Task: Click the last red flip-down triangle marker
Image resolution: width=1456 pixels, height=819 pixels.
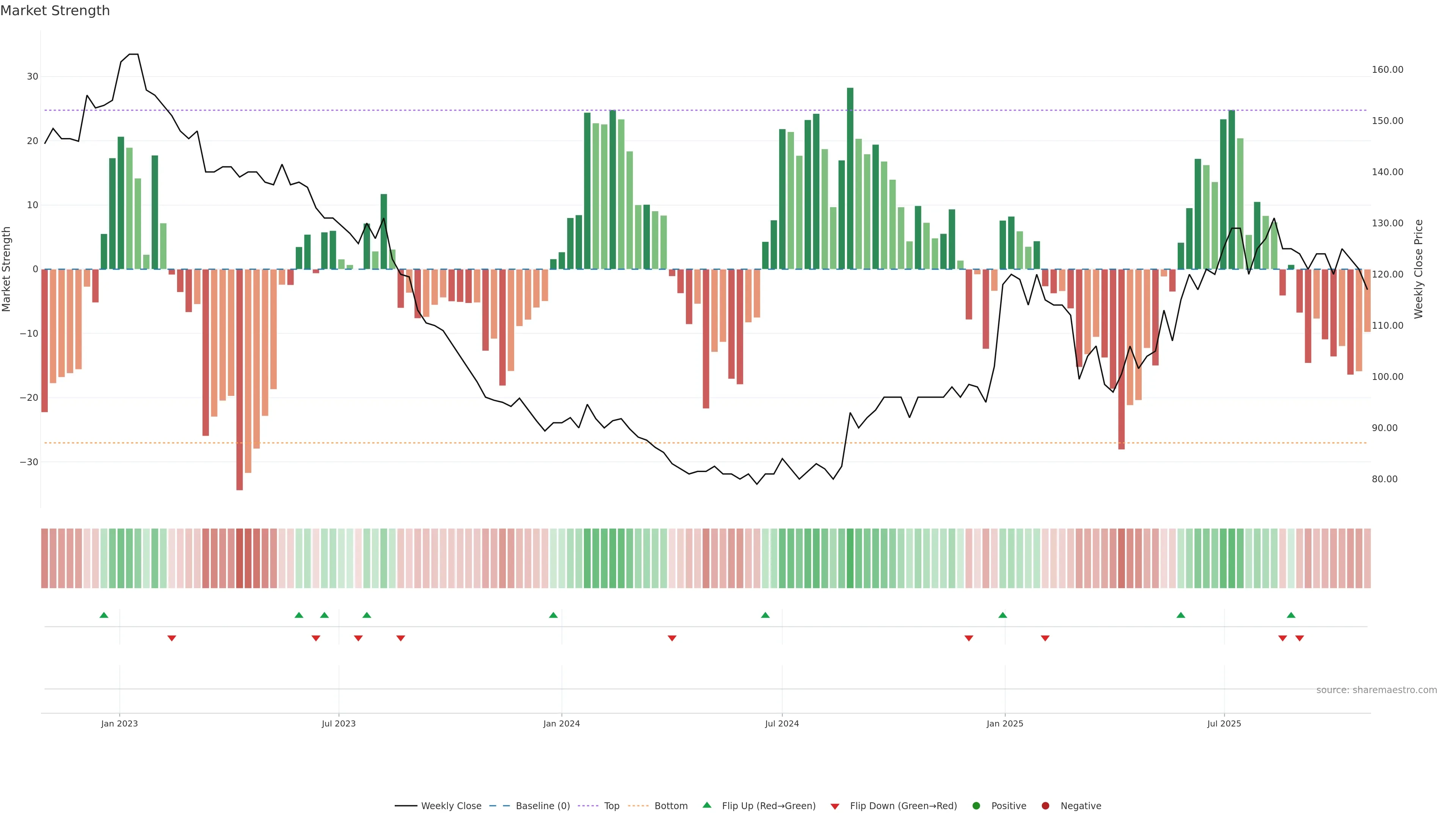Action: tap(1299, 638)
